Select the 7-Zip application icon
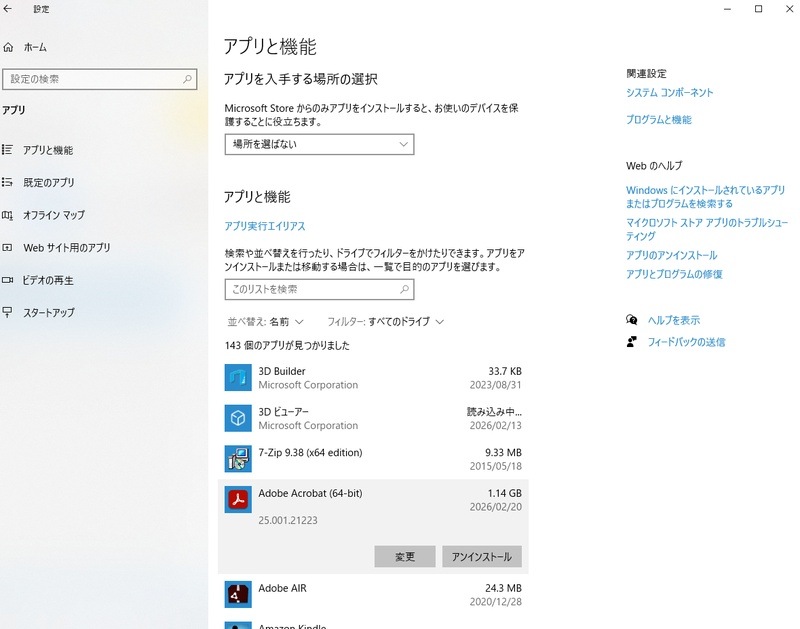Image resolution: width=800 pixels, height=629 pixels. (237, 459)
